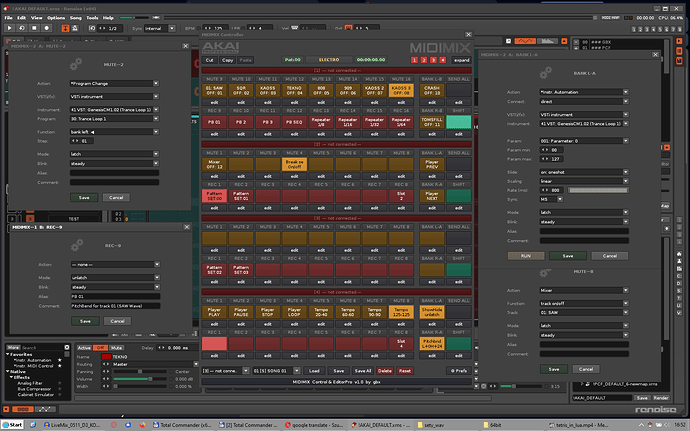Click the Play transport button in Renoise
690x431 pixels.
point(9,28)
